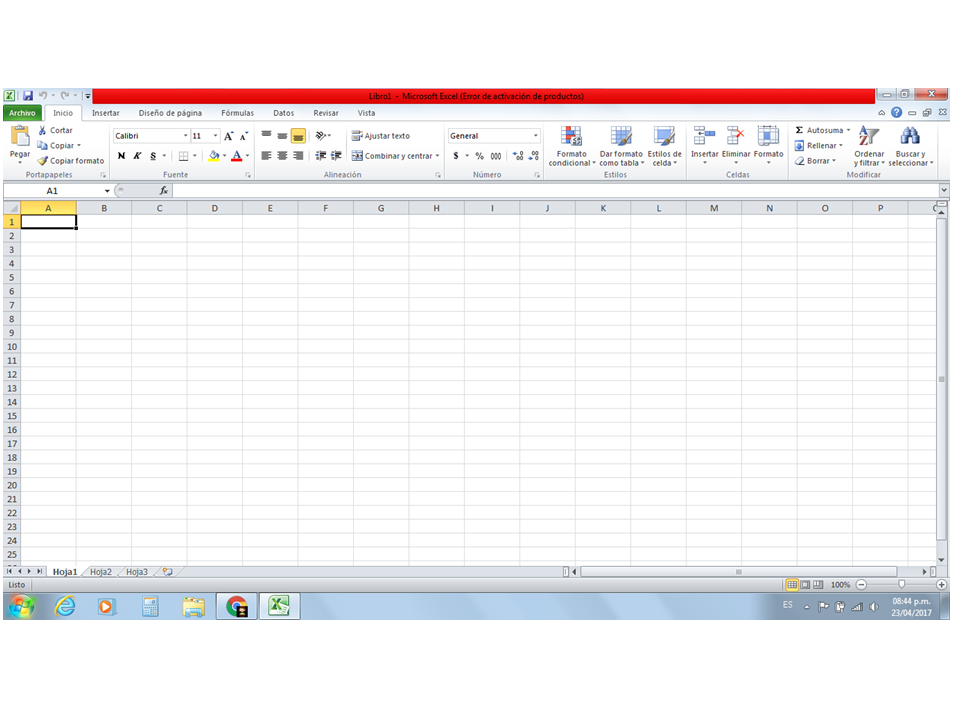The width and height of the screenshot is (960, 720).
Task: Increase decimal places
Action: [518, 156]
